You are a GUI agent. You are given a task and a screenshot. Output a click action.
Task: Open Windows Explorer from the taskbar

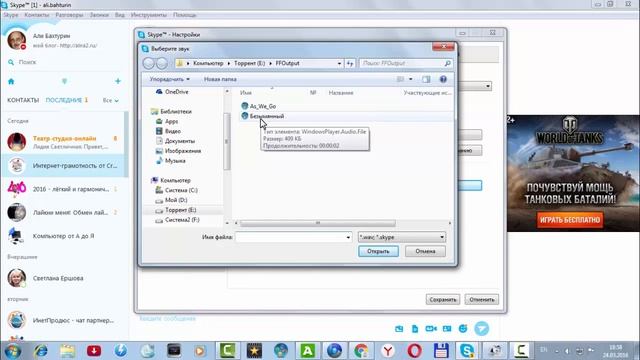click(67, 351)
